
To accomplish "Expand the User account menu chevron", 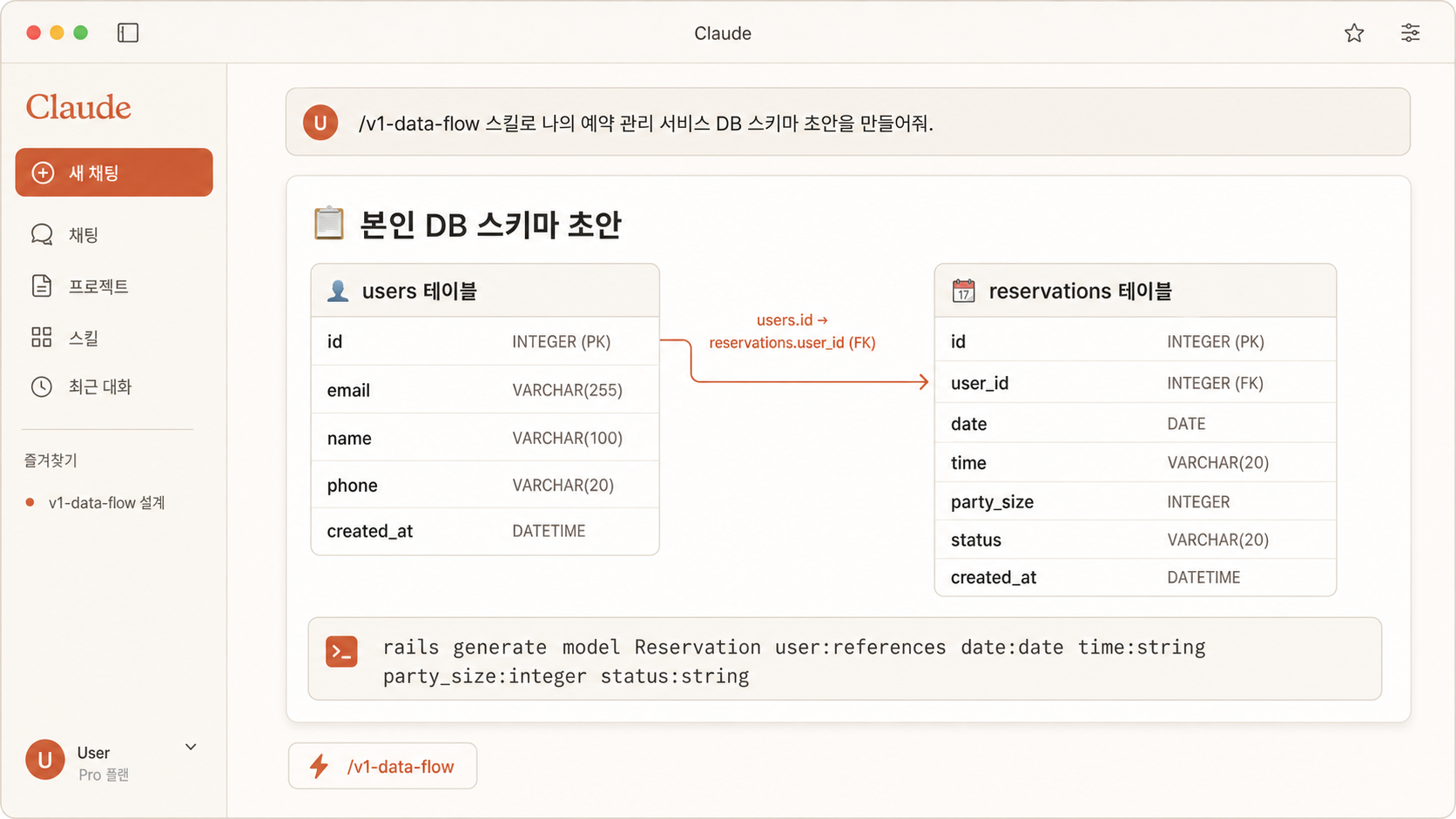I will (191, 747).
